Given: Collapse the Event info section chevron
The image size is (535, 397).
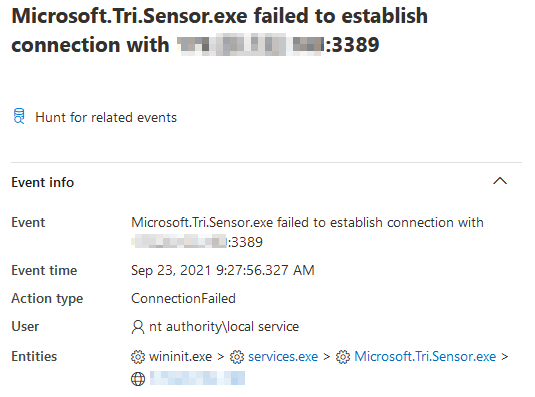Looking at the screenshot, I should [x=500, y=181].
